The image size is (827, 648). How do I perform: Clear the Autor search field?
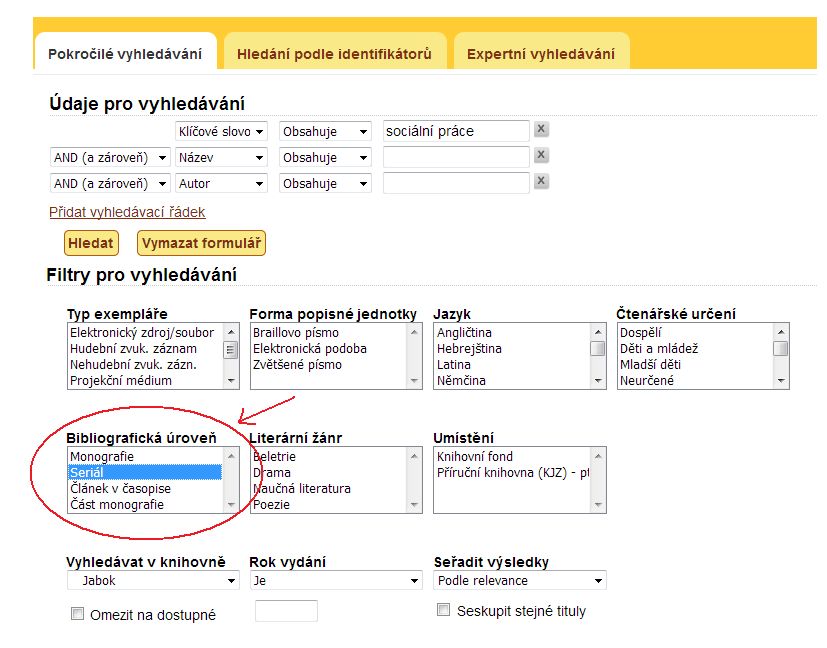point(540,183)
